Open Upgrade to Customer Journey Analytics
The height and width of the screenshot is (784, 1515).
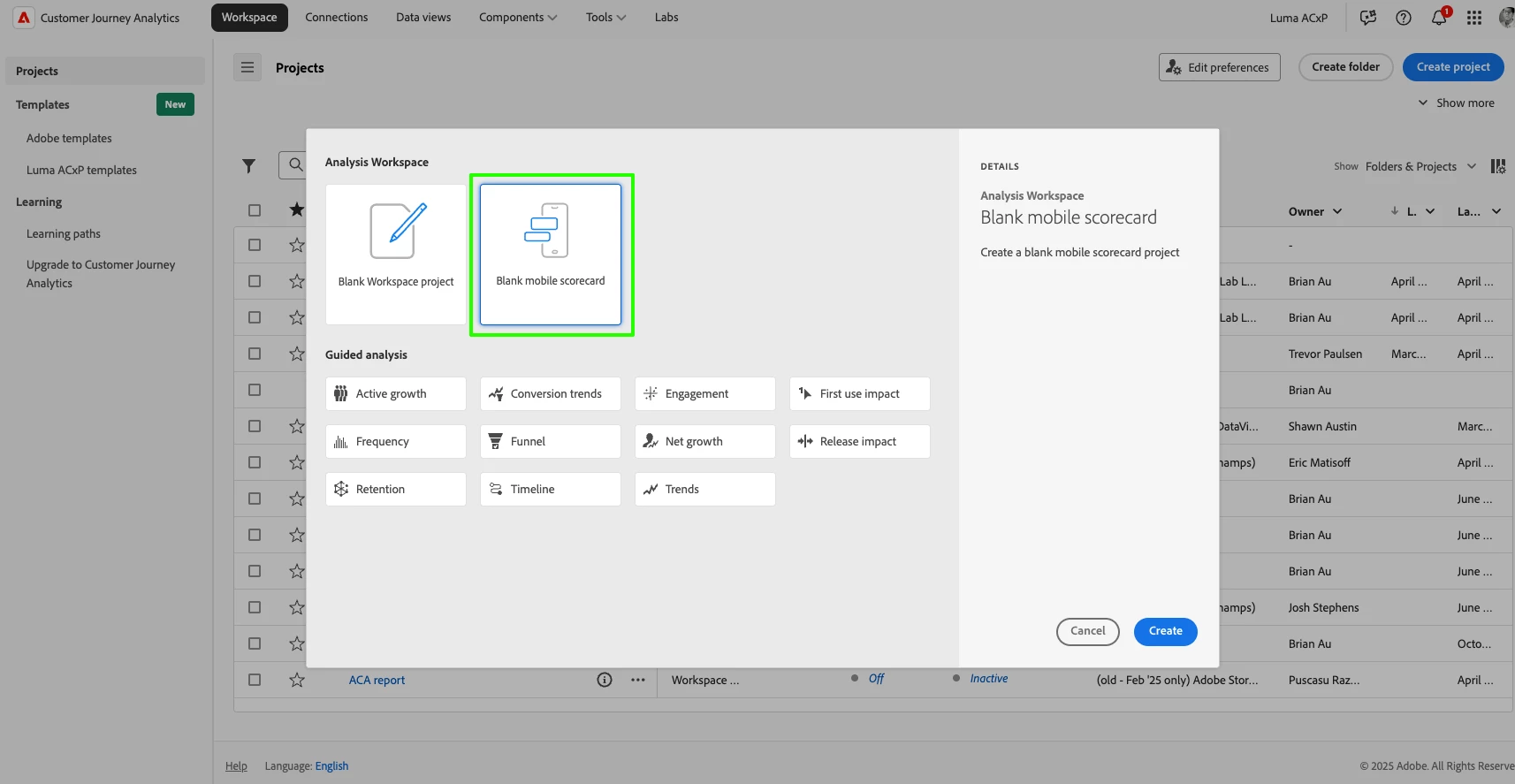pyautogui.click(x=101, y=274)
